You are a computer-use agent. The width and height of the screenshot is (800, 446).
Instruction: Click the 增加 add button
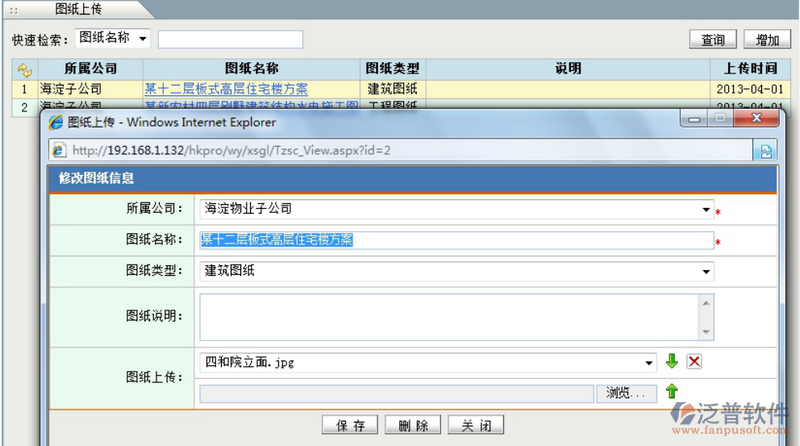click(x=767, y=40)
